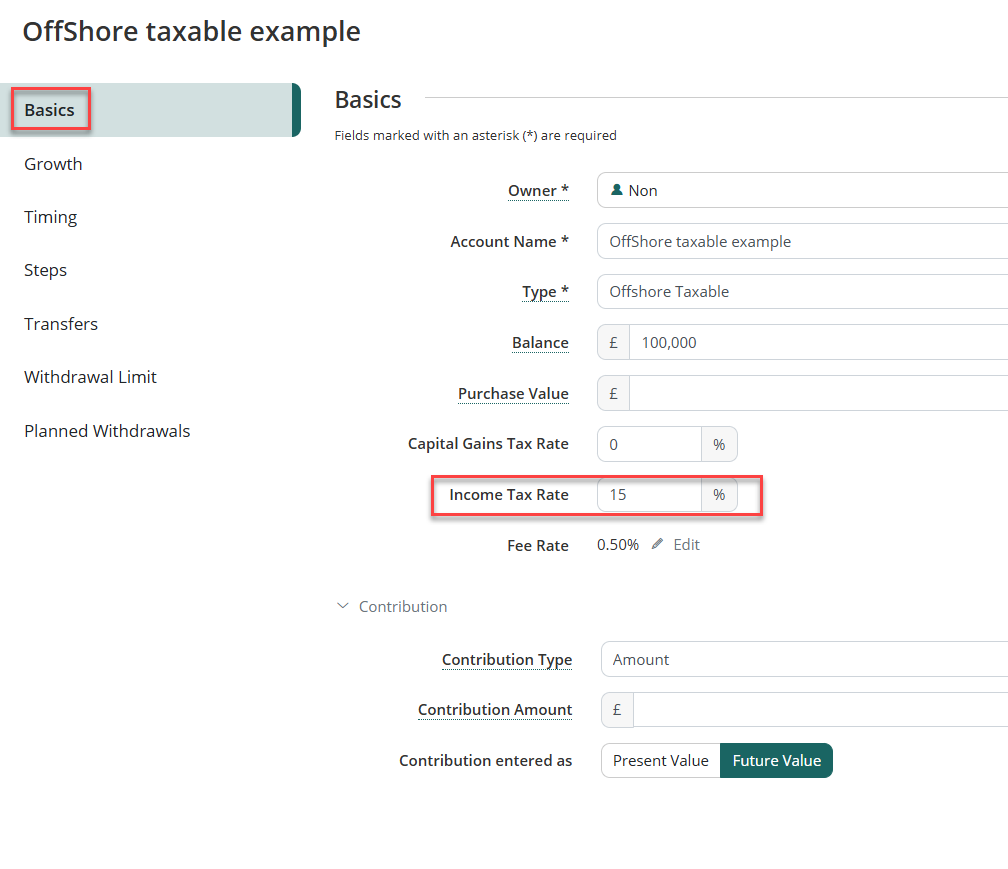
Task: Select the Basics sidebar tab
Action: click(50, 110)
